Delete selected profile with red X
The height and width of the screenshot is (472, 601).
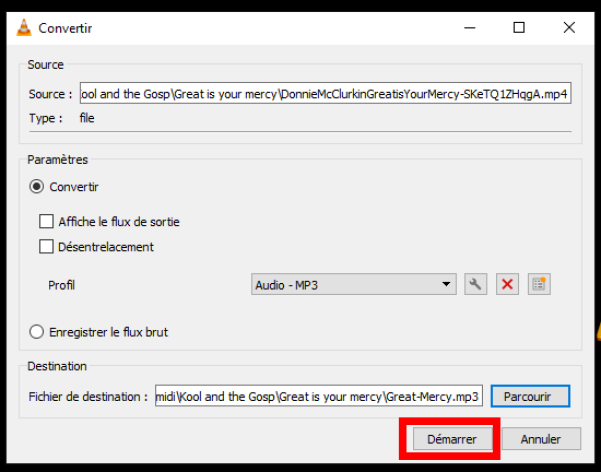508,285
